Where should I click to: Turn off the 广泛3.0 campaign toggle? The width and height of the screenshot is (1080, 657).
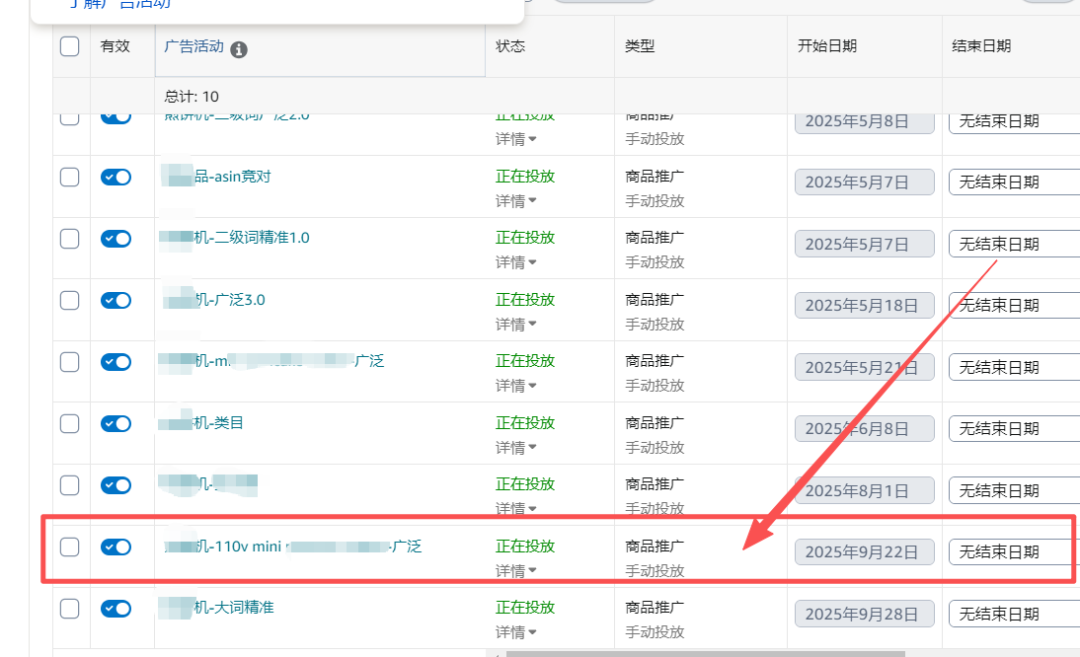point(116,300)
